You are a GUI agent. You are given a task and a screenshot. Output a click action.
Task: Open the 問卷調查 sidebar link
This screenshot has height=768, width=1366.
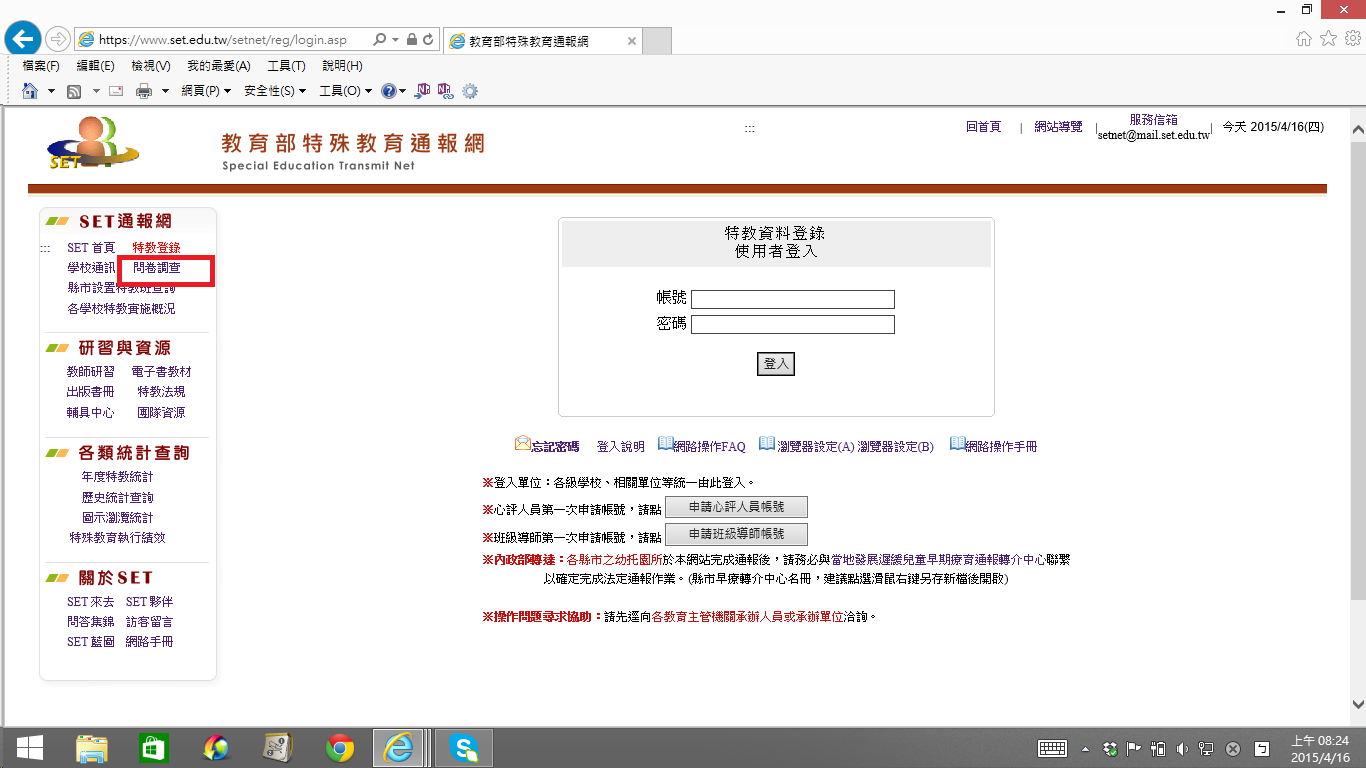pyautogui.click(x=157, y=268)
